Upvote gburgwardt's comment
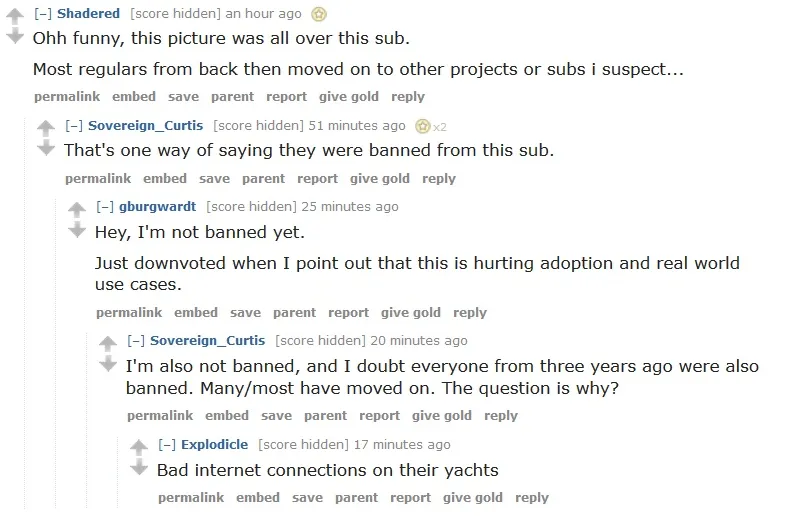This screenshot has height=518, width=798. point(77,210)
